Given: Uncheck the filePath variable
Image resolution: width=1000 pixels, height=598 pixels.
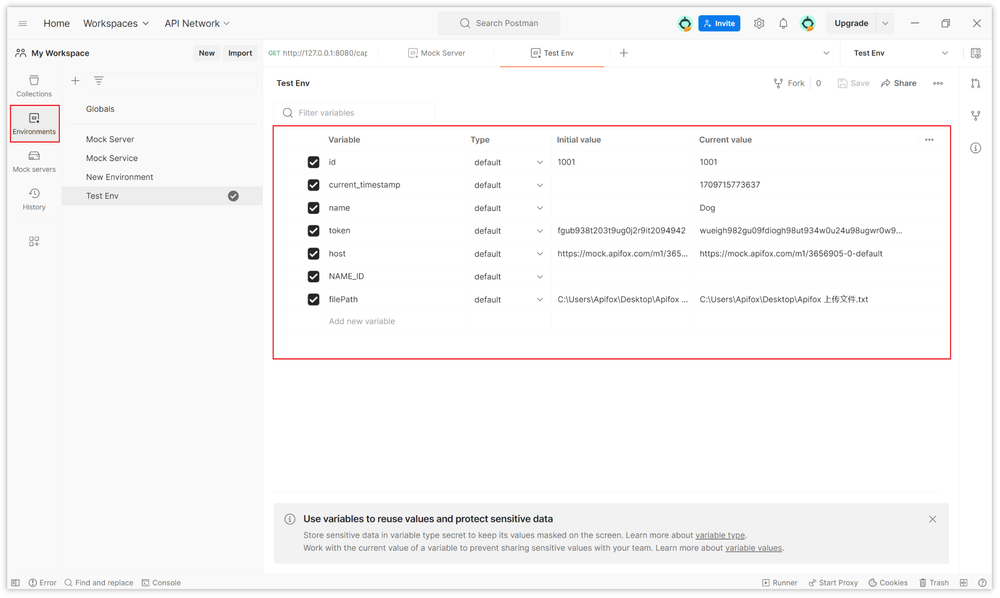Looking at the screenshot, I should click(x=313, y=299).
